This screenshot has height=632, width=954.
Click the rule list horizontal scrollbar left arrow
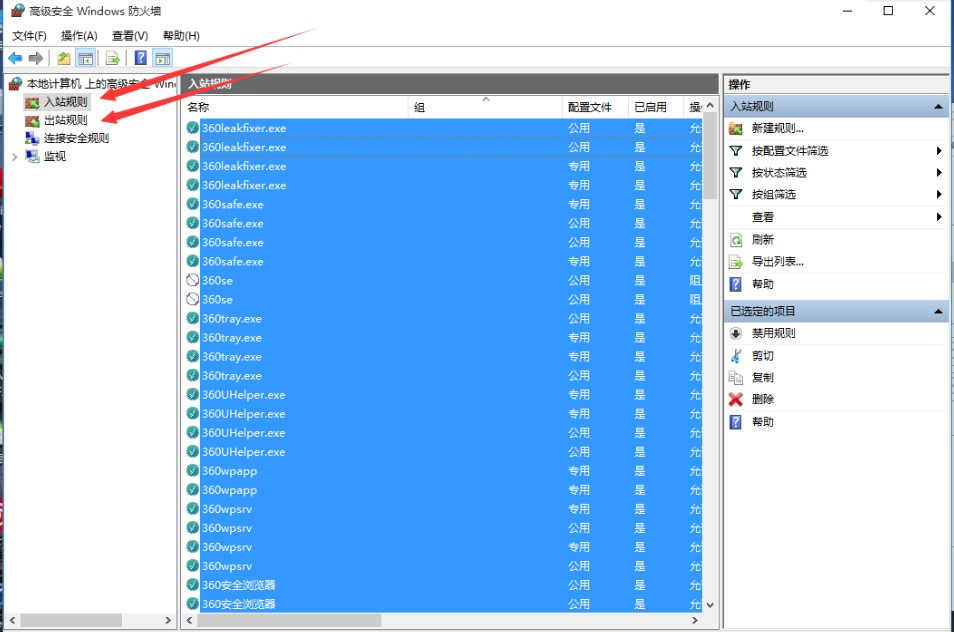(x=189, y=620)
